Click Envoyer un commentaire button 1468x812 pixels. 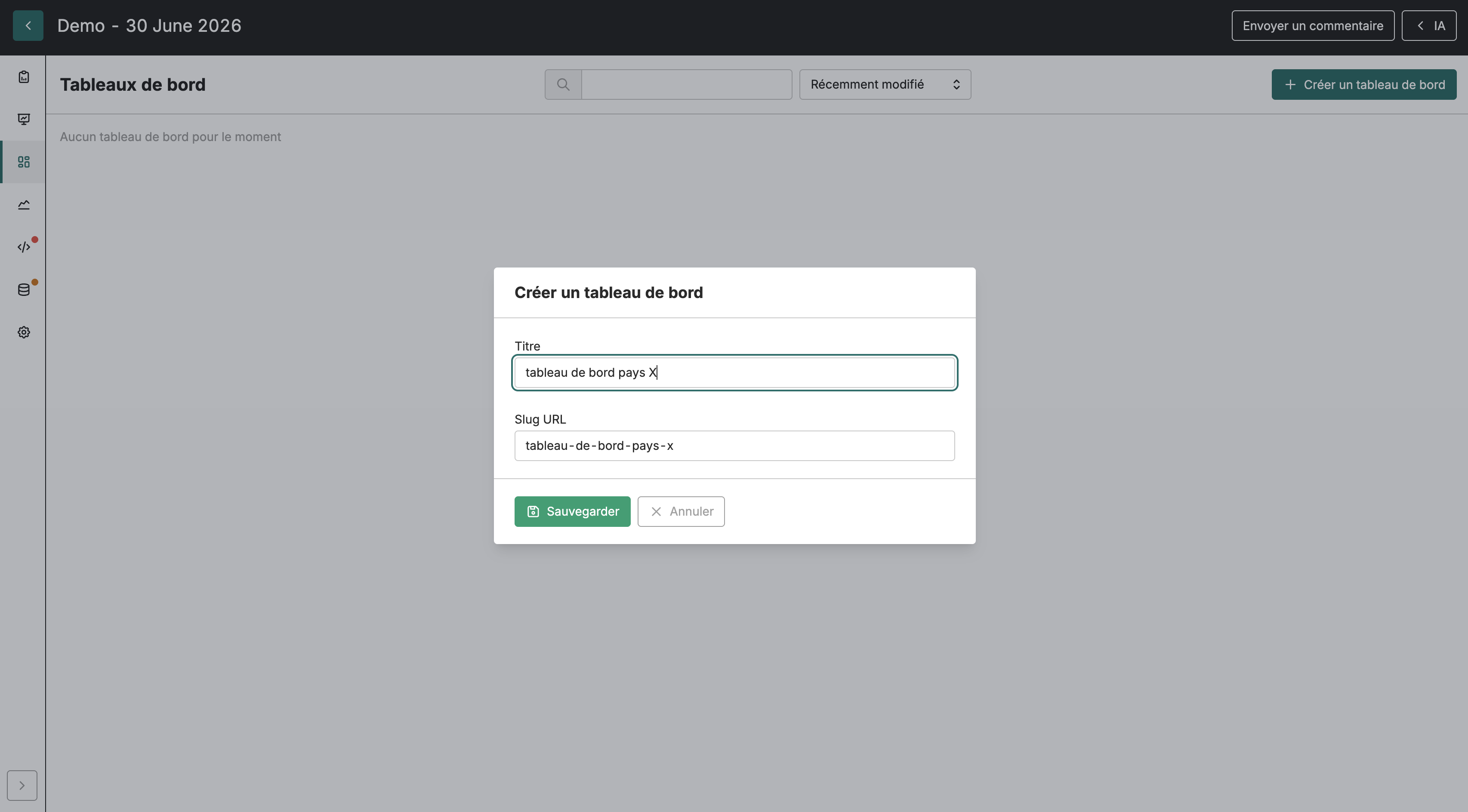1312,26
